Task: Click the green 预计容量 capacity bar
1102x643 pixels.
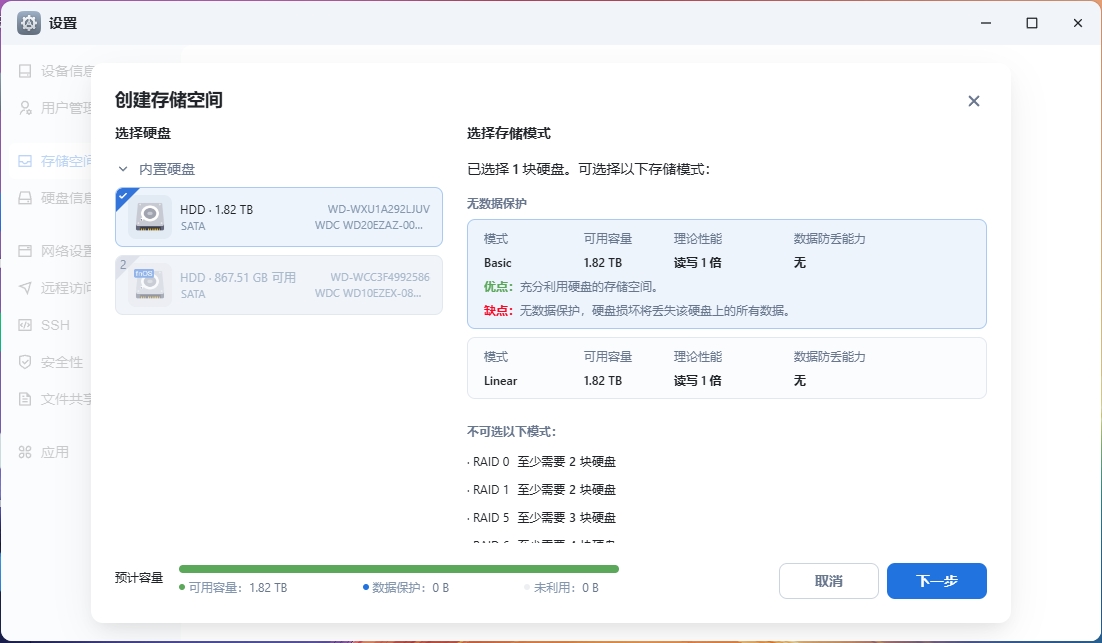Action: tap(398, 569)
